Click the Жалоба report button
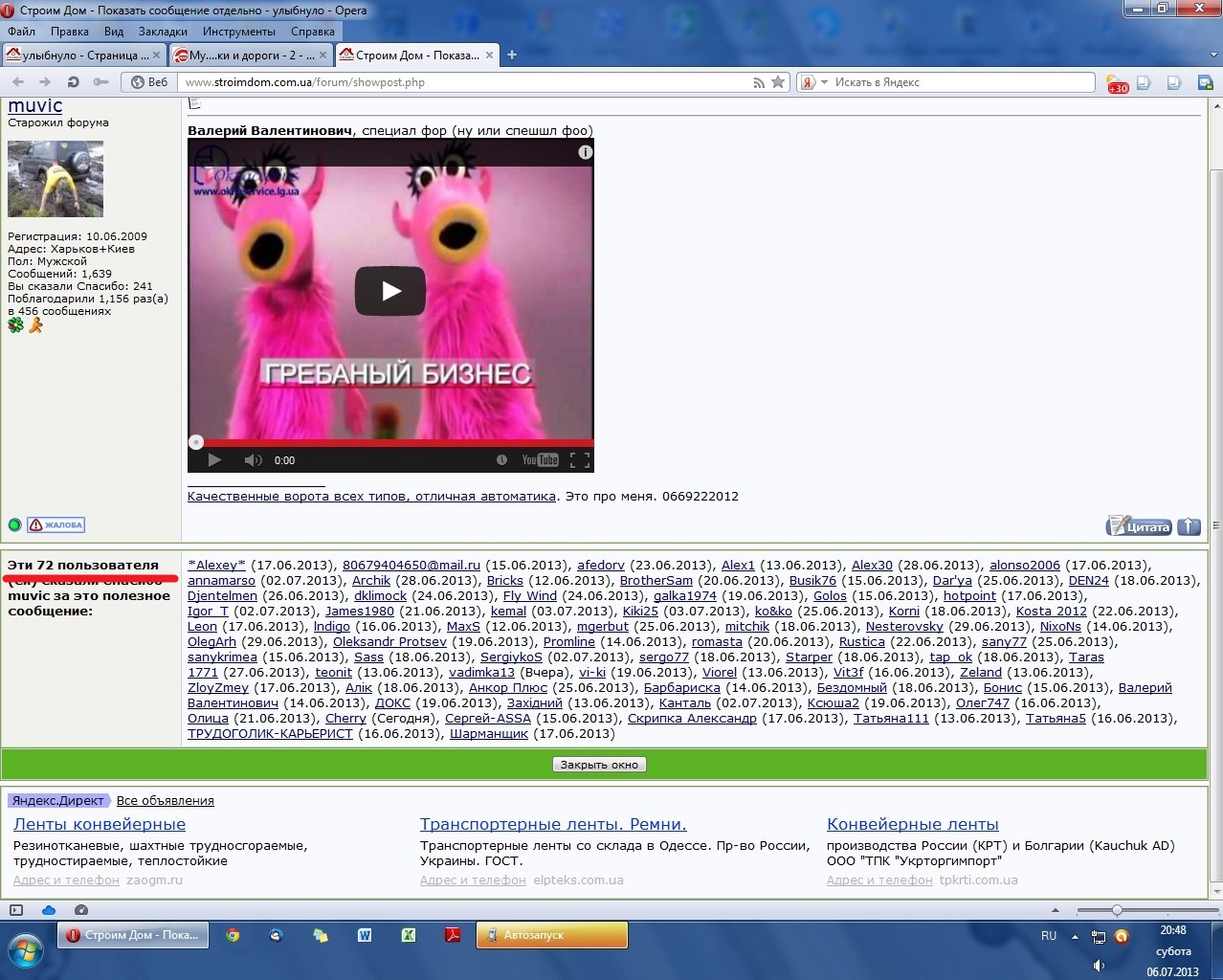This screenshot has width=1223, height=980. 56,524
